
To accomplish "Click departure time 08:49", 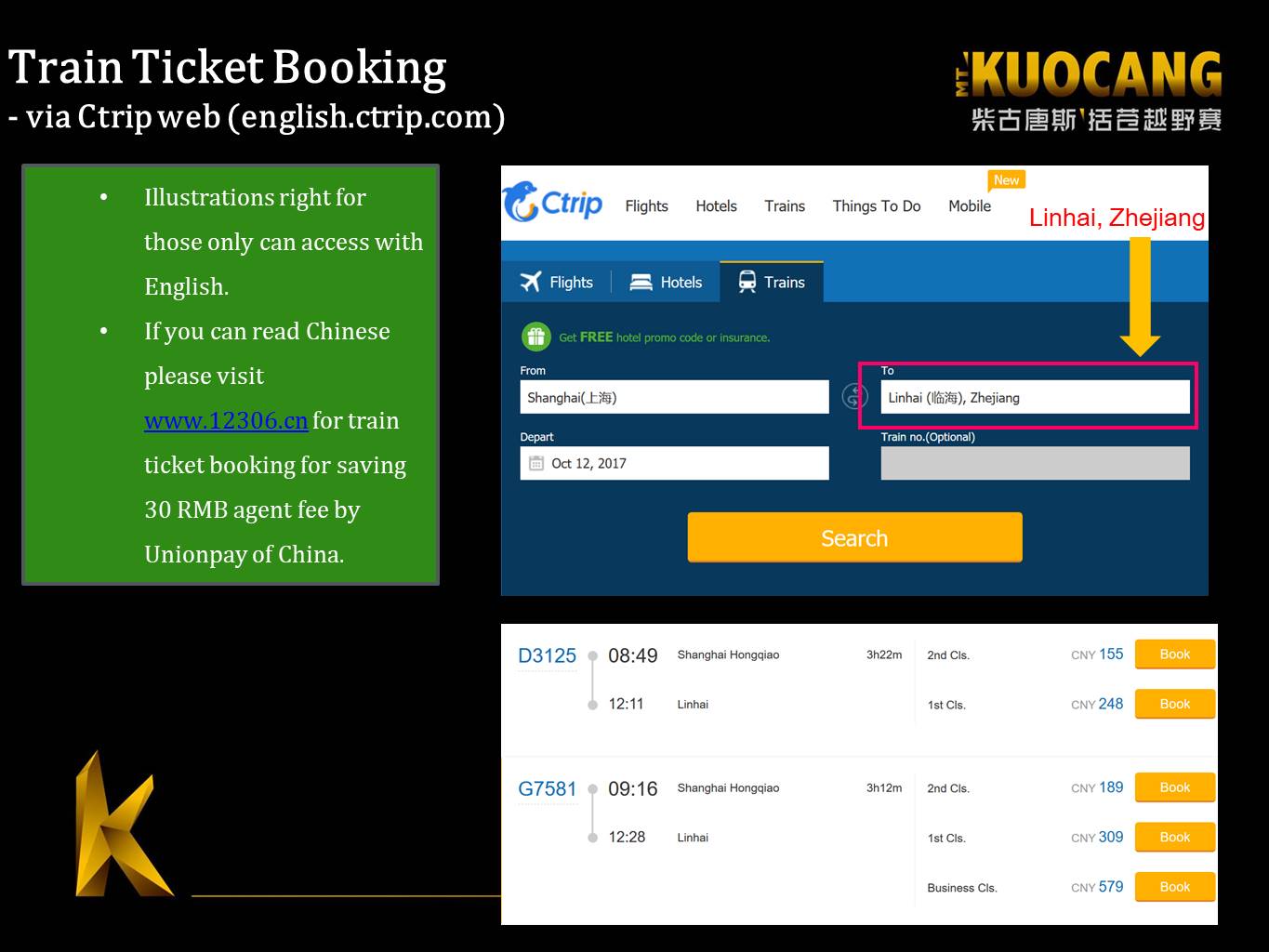I will (x=632, y=655).
